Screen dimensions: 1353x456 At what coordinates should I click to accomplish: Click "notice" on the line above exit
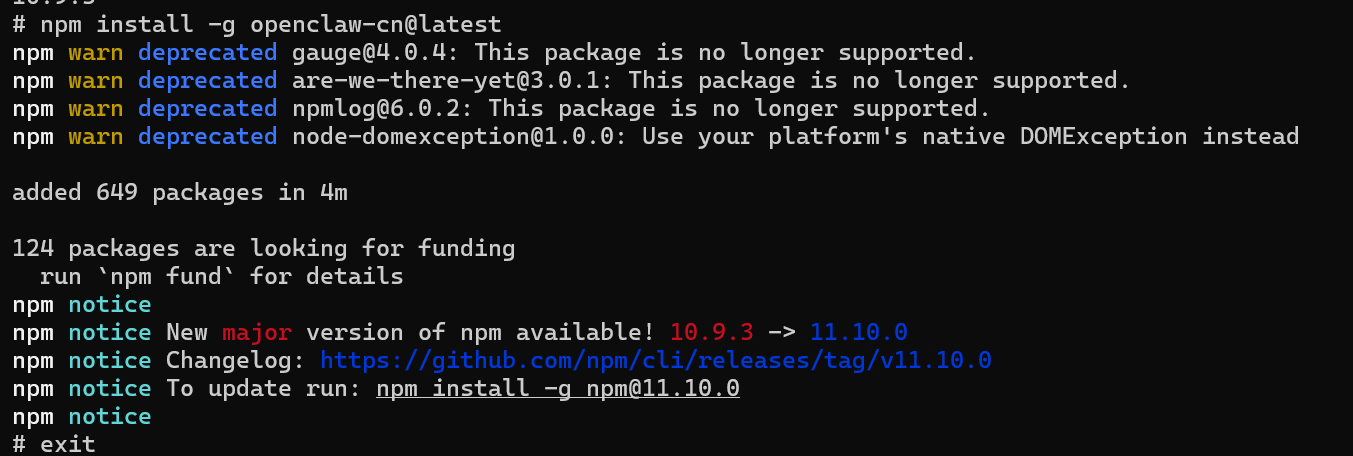tap(110, 416)
